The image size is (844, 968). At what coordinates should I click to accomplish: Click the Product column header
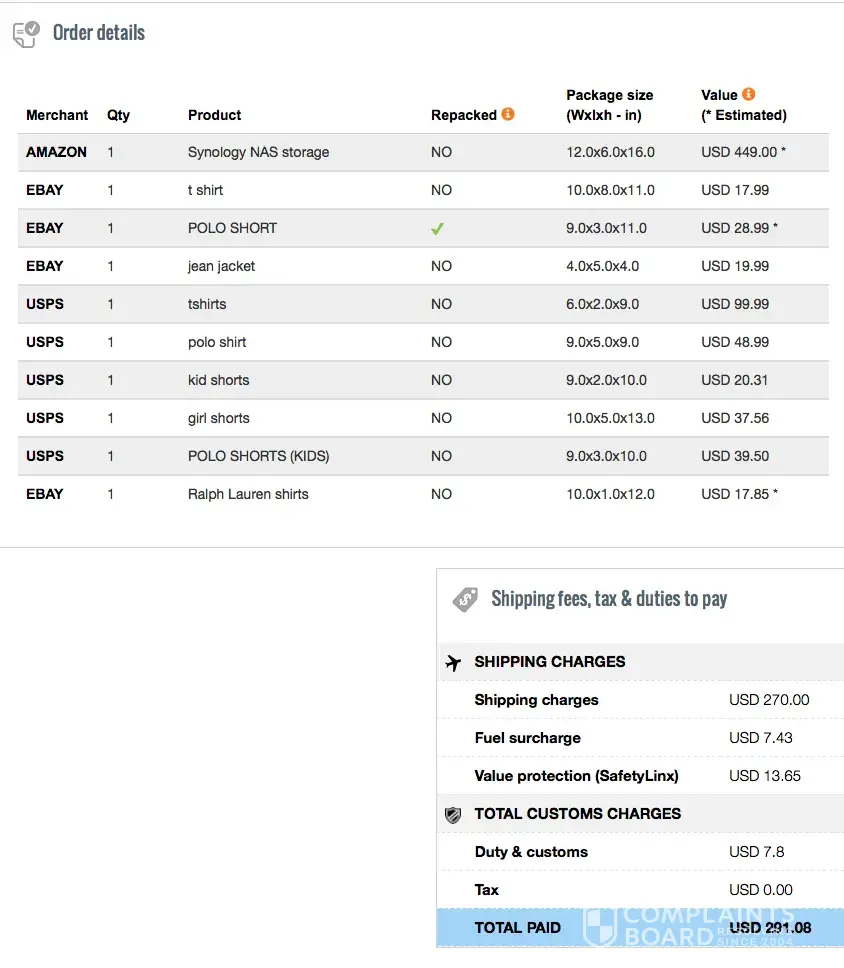point(215,115)
